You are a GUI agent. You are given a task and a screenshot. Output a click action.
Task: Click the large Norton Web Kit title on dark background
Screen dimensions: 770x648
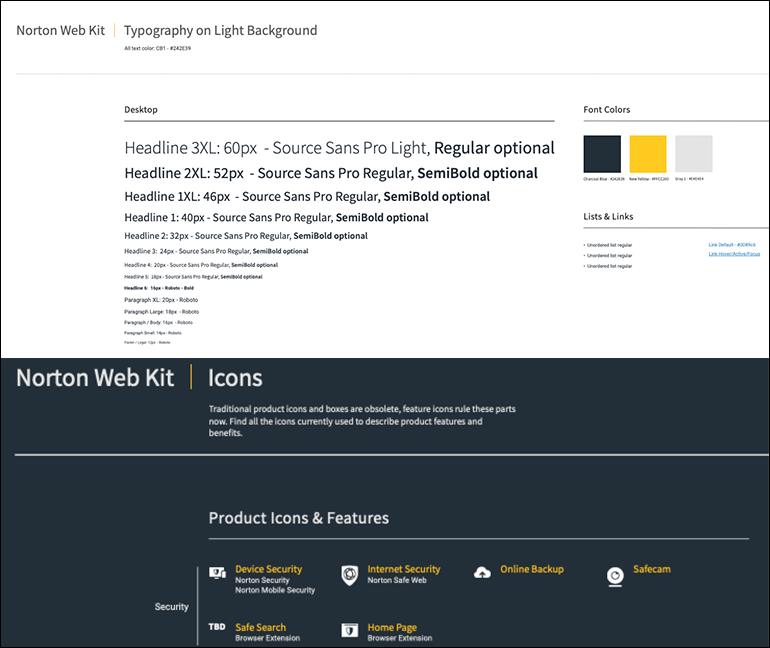95,378
